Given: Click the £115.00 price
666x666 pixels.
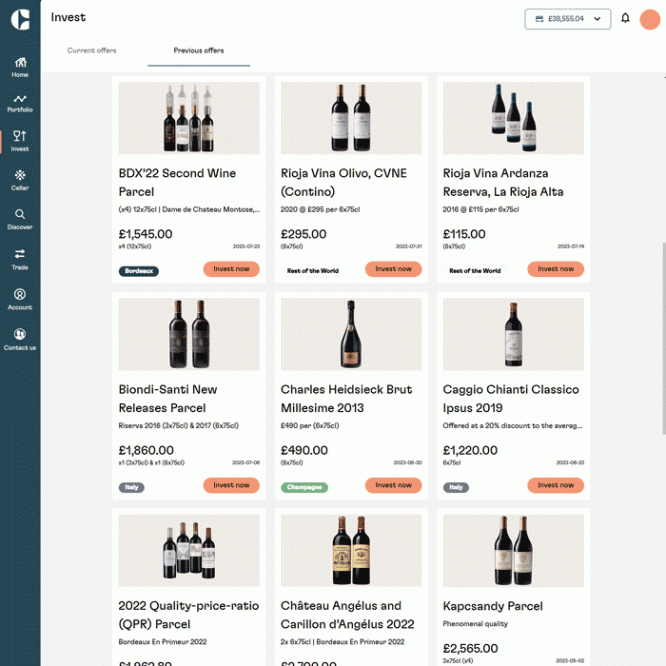Looking at the screenshot, I should pyautogui.click(x=464, y=234).
